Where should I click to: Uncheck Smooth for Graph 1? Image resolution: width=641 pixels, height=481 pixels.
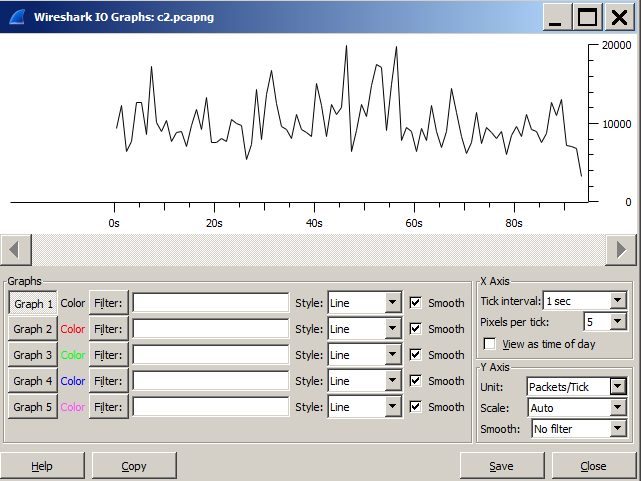pyautogui.click(x=416, y=303)
